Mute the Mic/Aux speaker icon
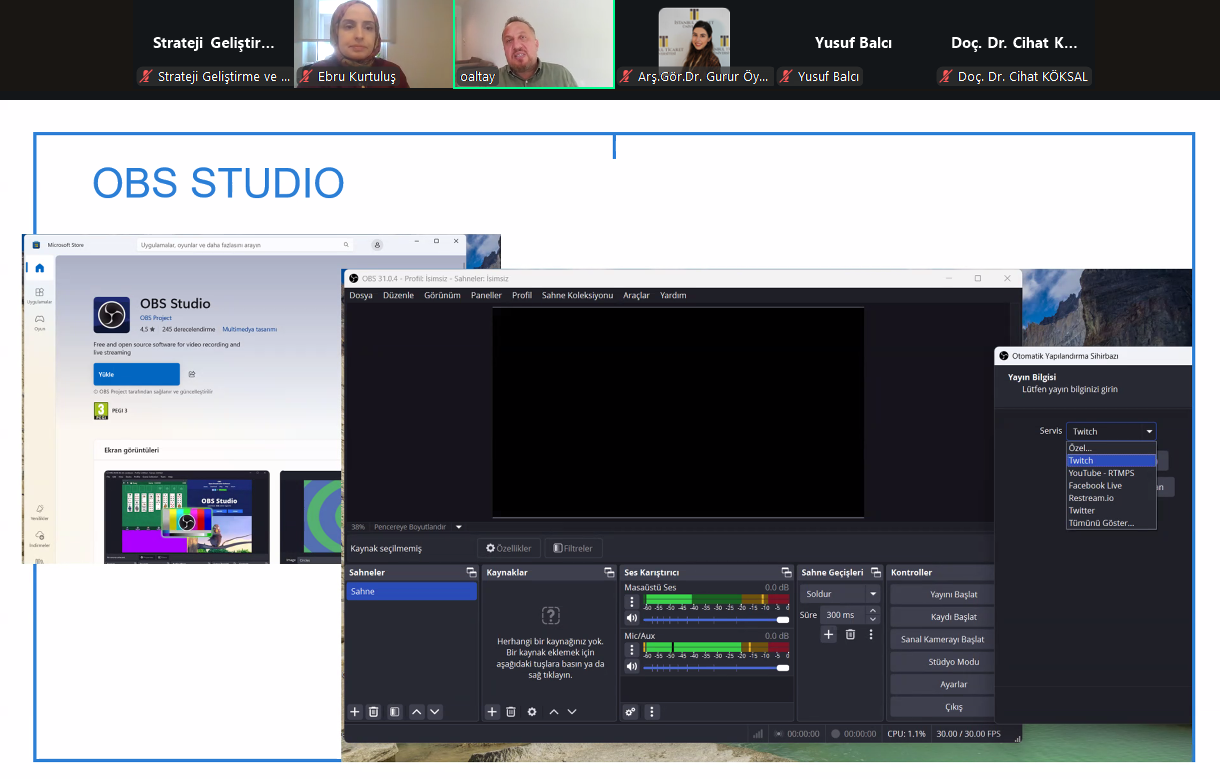The image size is (1220, 779). [x=632, y=667]
